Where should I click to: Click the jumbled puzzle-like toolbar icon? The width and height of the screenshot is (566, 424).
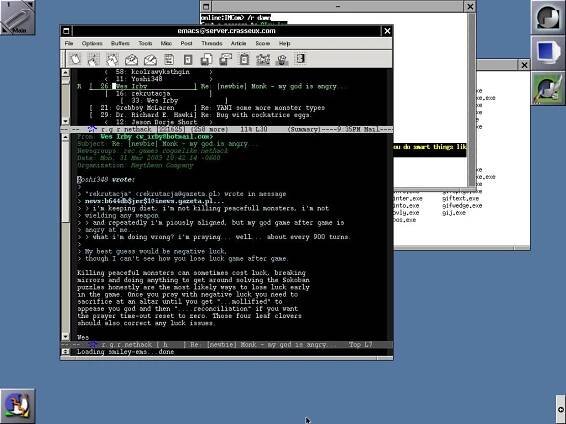click(263, 59)
